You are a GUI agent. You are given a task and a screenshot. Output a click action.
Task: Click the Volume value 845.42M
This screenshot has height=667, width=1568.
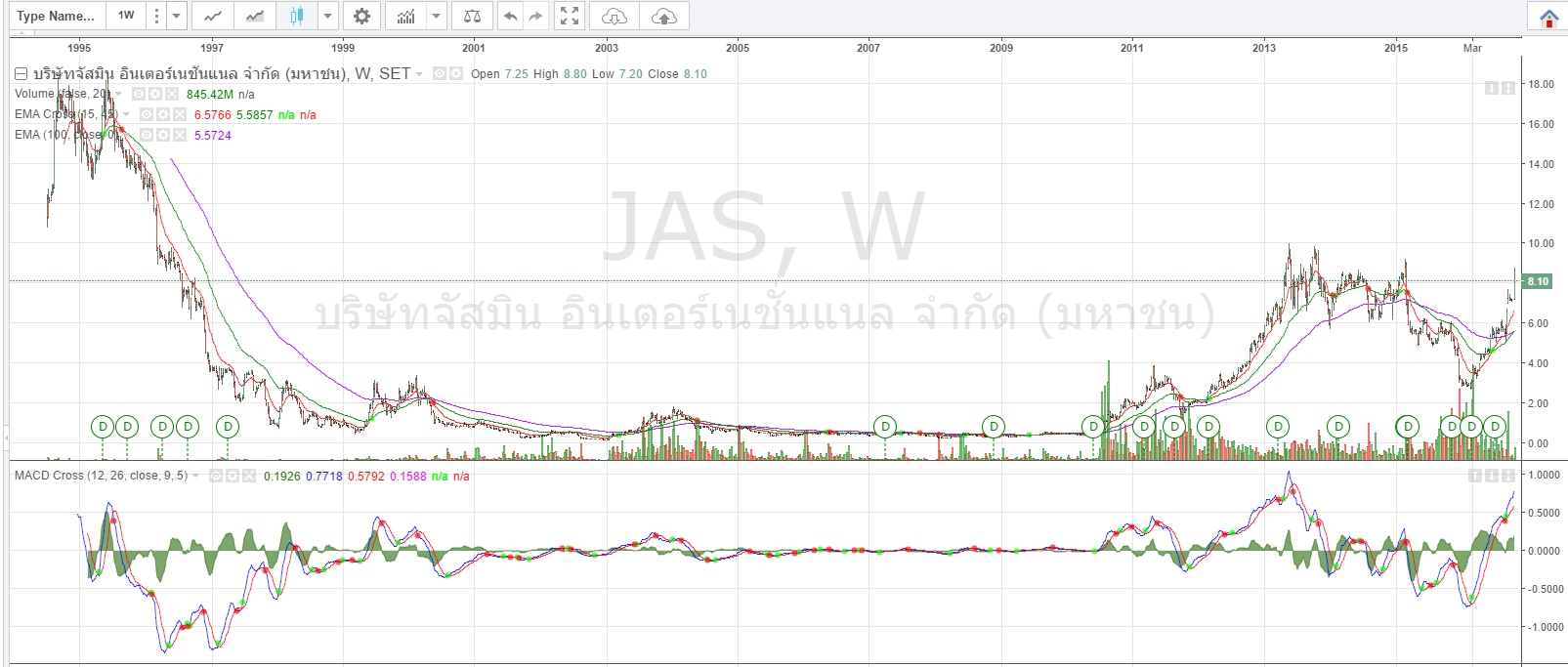[x=210, y=95]
